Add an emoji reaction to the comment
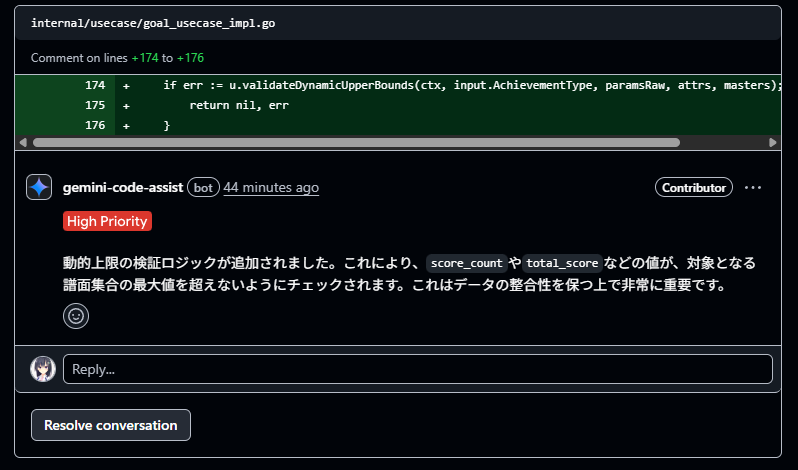Image resolution: width=798 pixels, height=470 pixels. click(76, 316)
